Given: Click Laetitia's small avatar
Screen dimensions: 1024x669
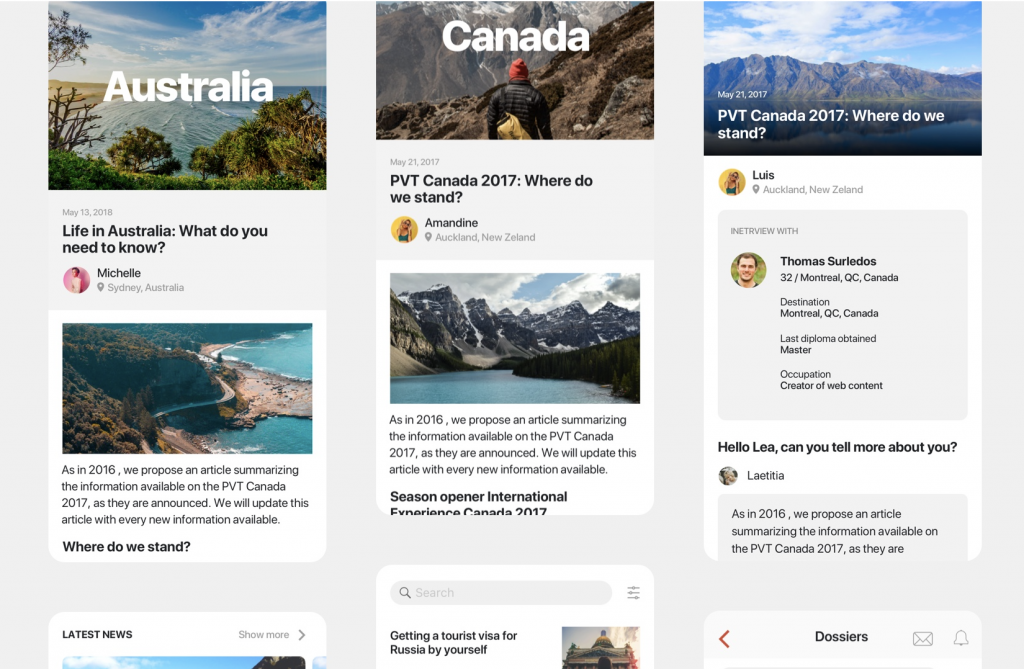Looking at the screenshot, I should [x=728, y=476].
